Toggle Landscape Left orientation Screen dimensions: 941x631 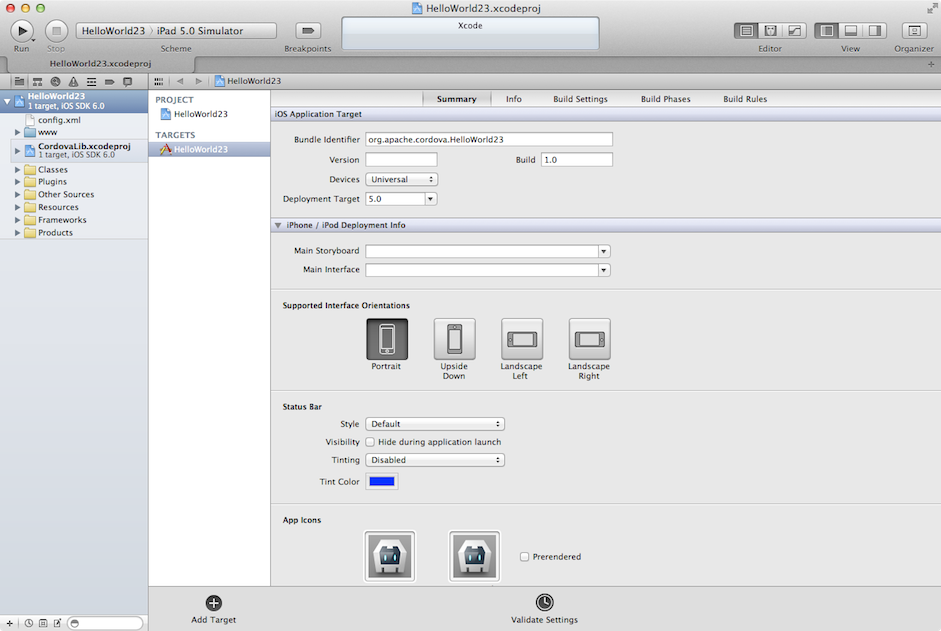tap(521, 339)
